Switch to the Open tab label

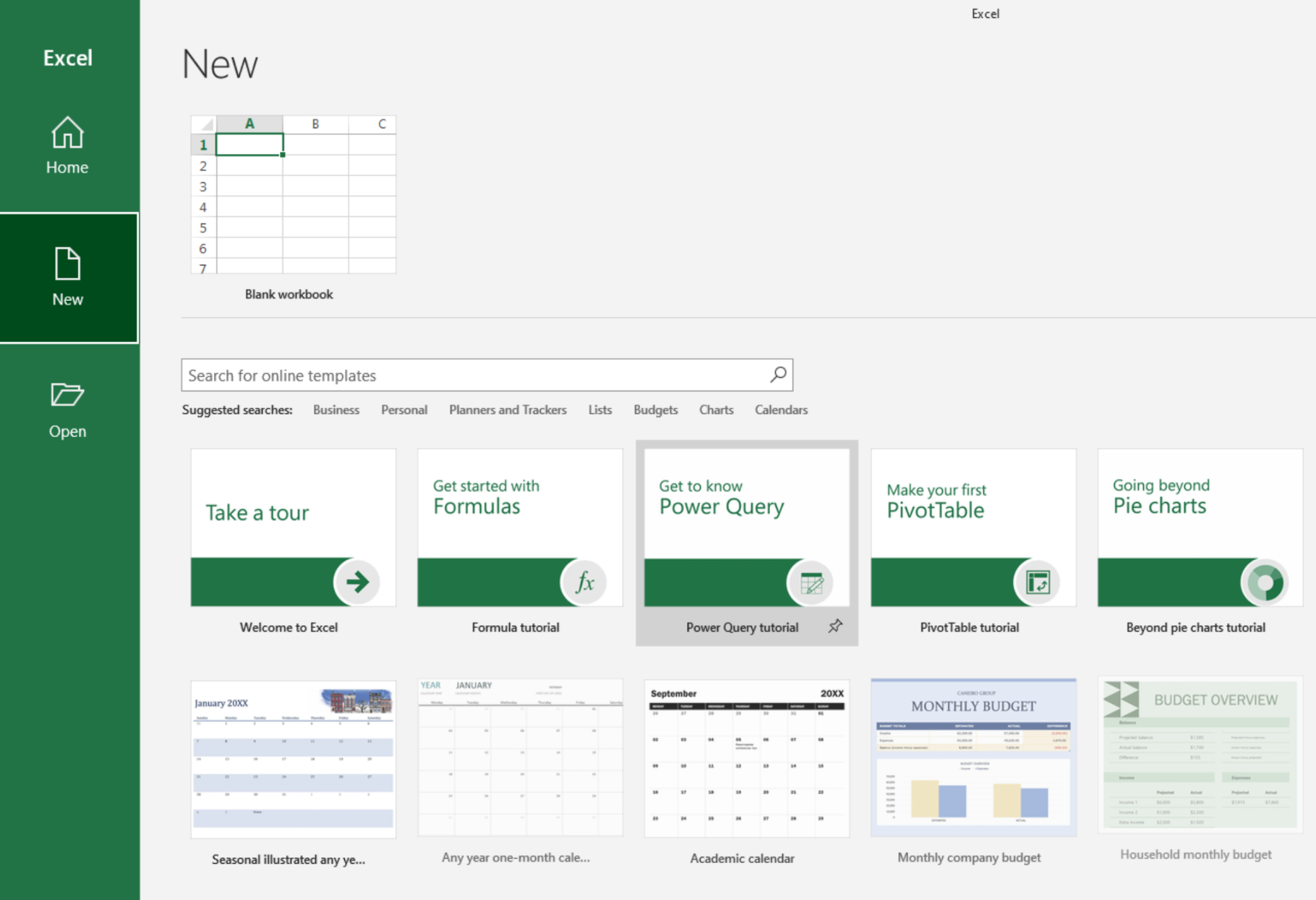click(x=67, y=431)
